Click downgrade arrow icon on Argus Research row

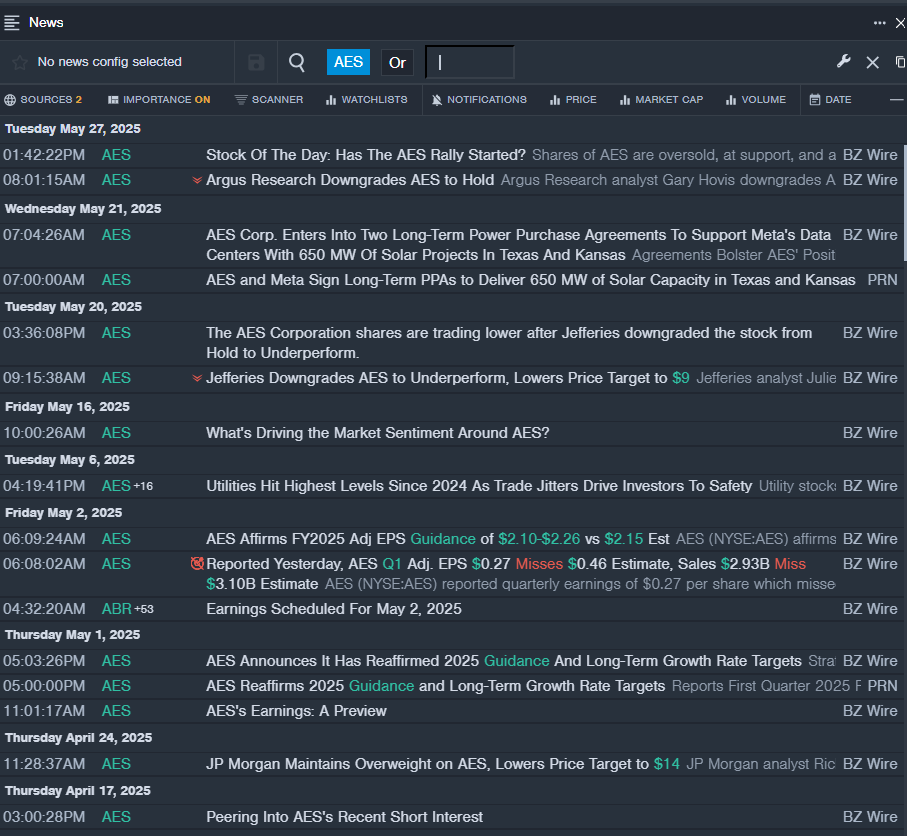click(197, 181)
